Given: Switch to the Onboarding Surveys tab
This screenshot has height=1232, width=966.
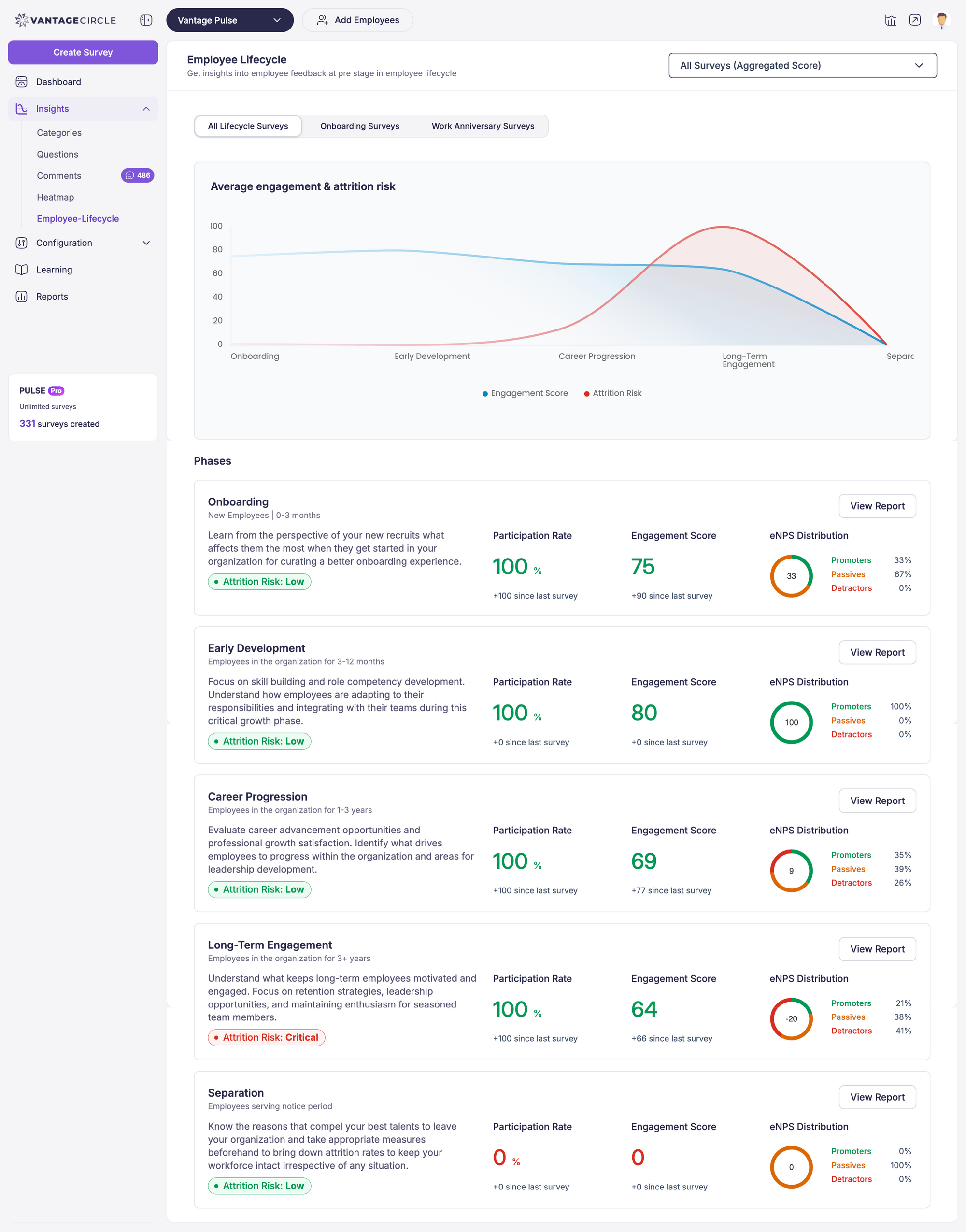Looking at the screenshot, I should point(360,126).
